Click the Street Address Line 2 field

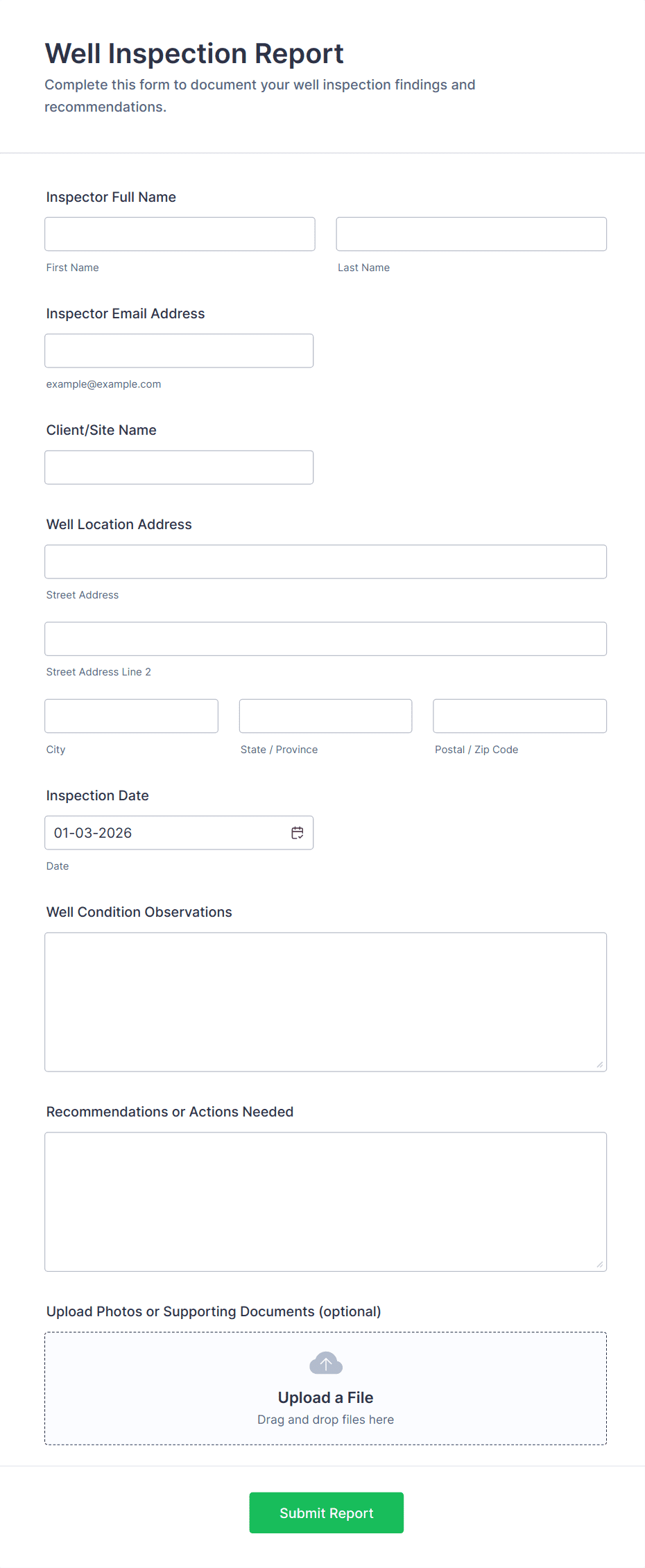point(325,638)
